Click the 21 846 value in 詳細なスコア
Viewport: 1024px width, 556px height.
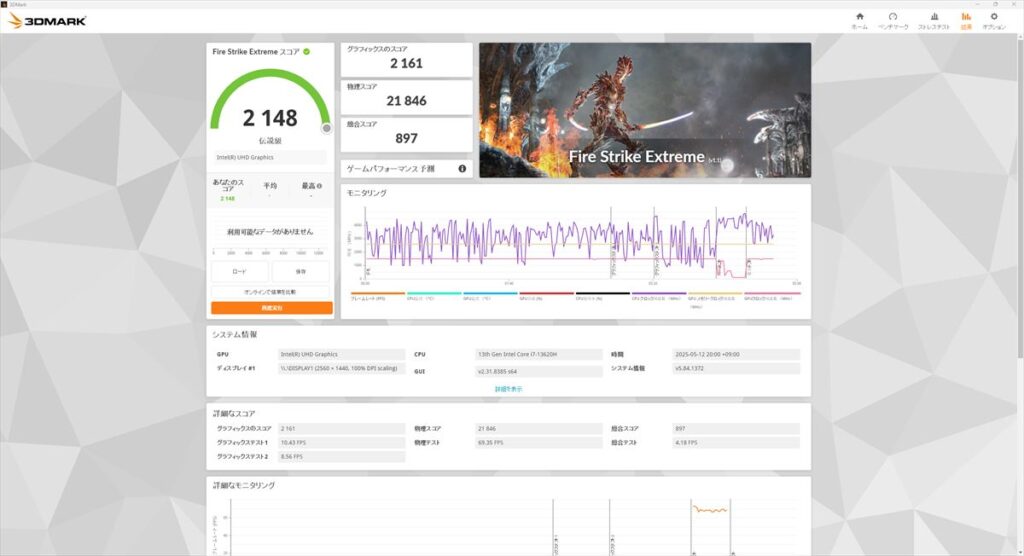539,429
